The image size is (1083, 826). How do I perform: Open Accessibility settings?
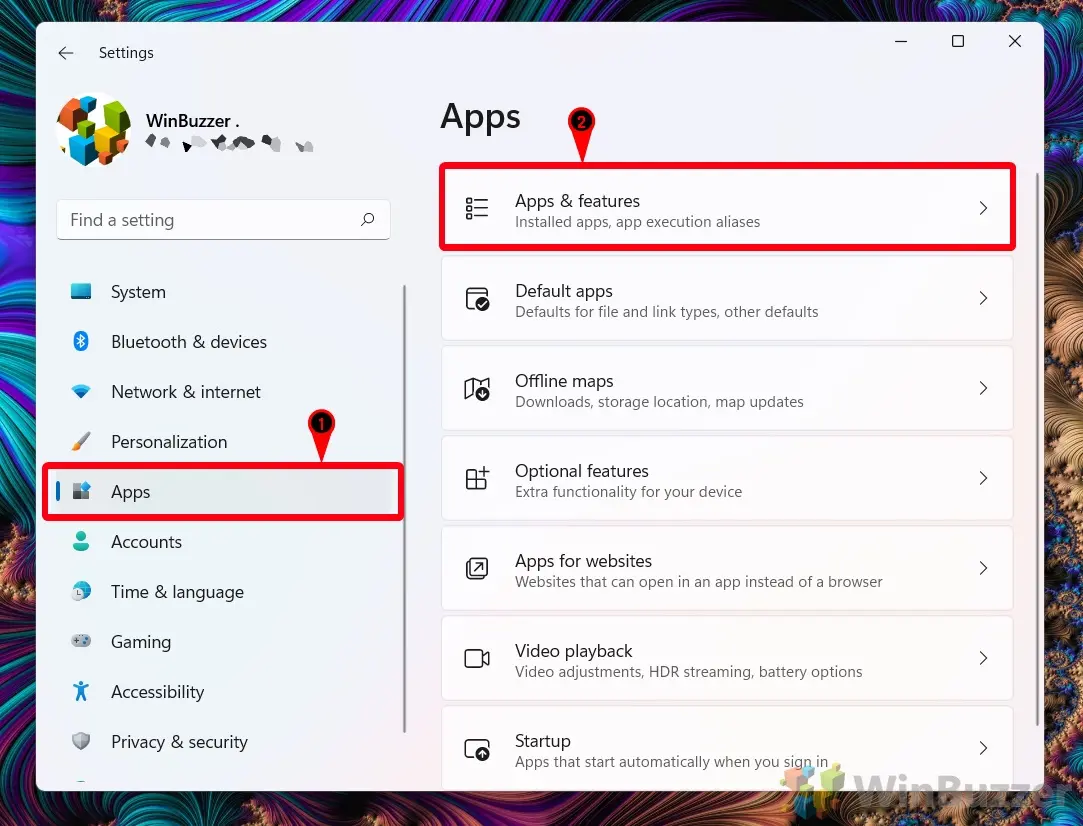click(x=222, y=692)
